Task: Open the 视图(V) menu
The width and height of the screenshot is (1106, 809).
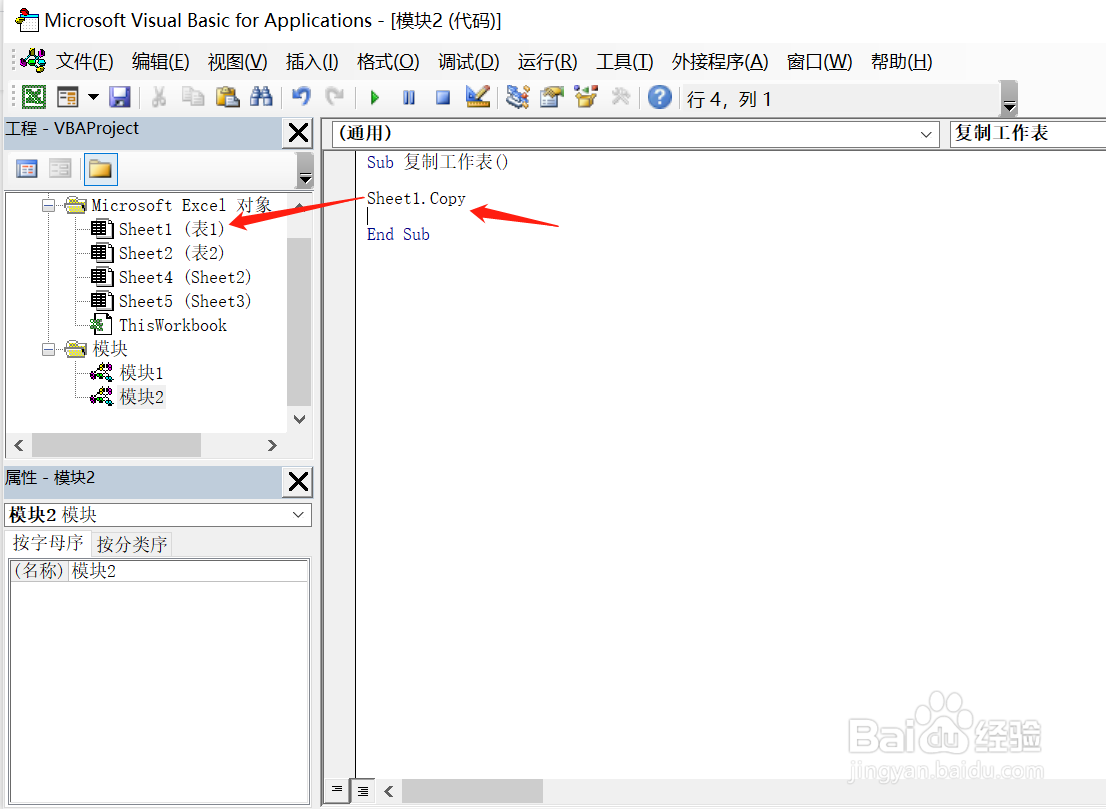Action: [237, 62]
